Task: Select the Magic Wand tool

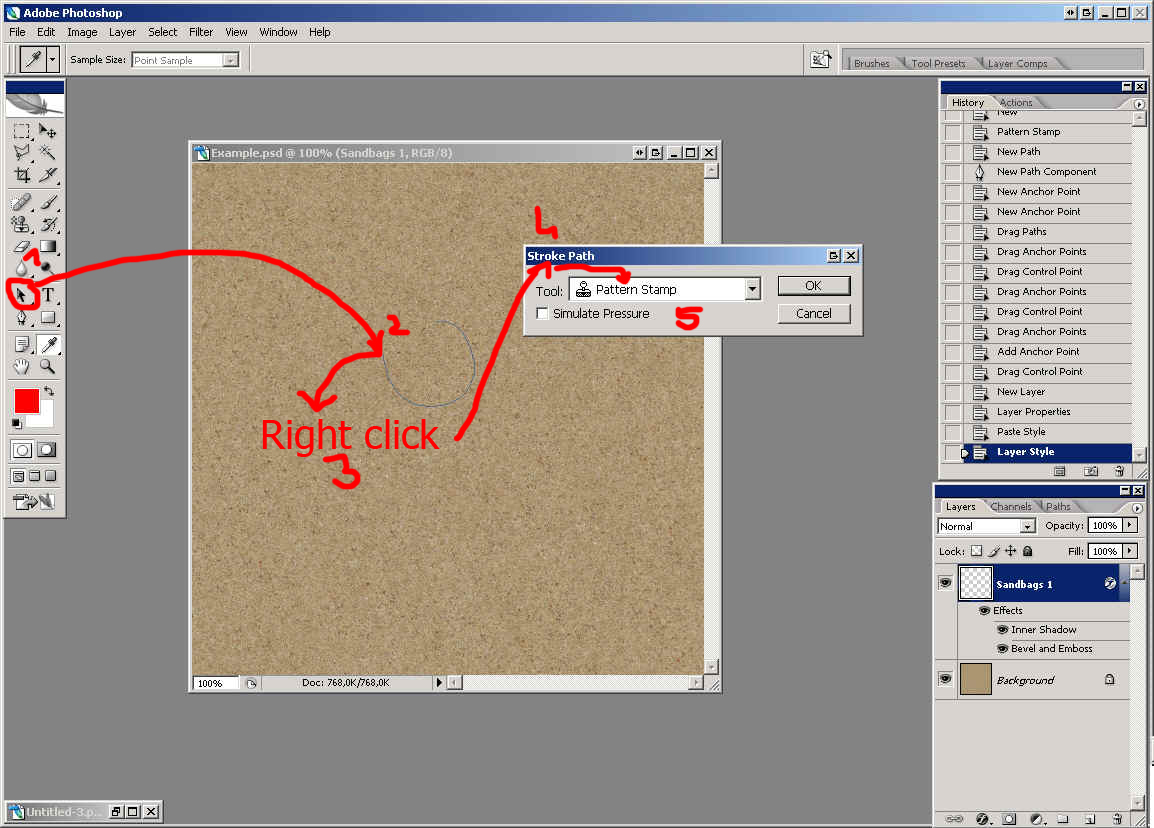Action: coord(48,153)
